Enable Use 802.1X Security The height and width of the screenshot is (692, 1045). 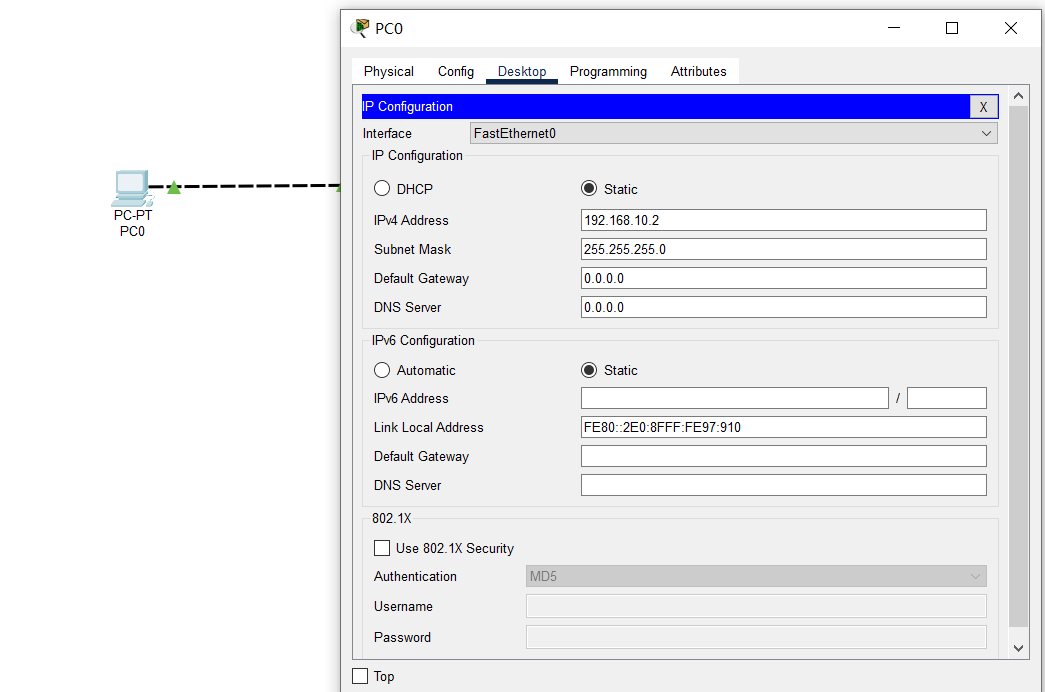[x=381, y=548]
